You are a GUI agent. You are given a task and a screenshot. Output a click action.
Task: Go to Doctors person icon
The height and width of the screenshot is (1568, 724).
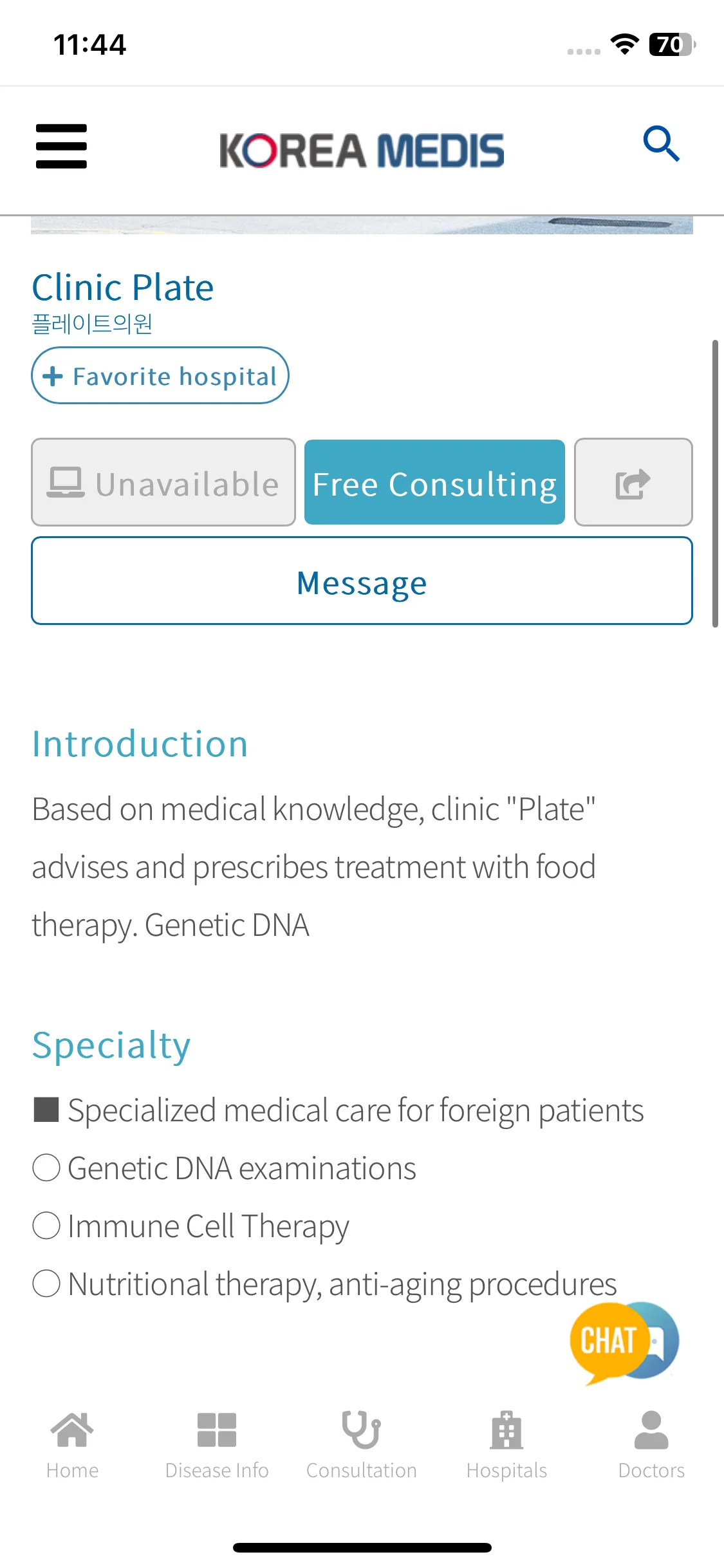[651, 1430]
